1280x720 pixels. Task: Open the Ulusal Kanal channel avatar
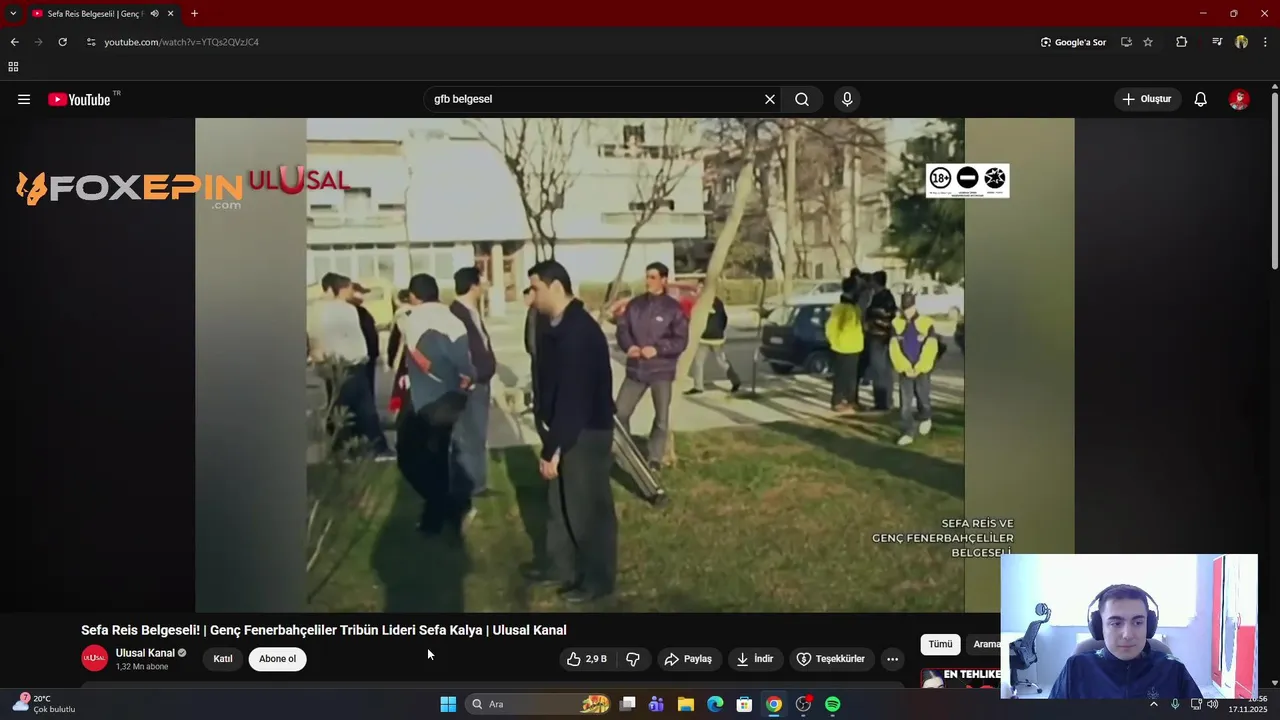[95, 658]
